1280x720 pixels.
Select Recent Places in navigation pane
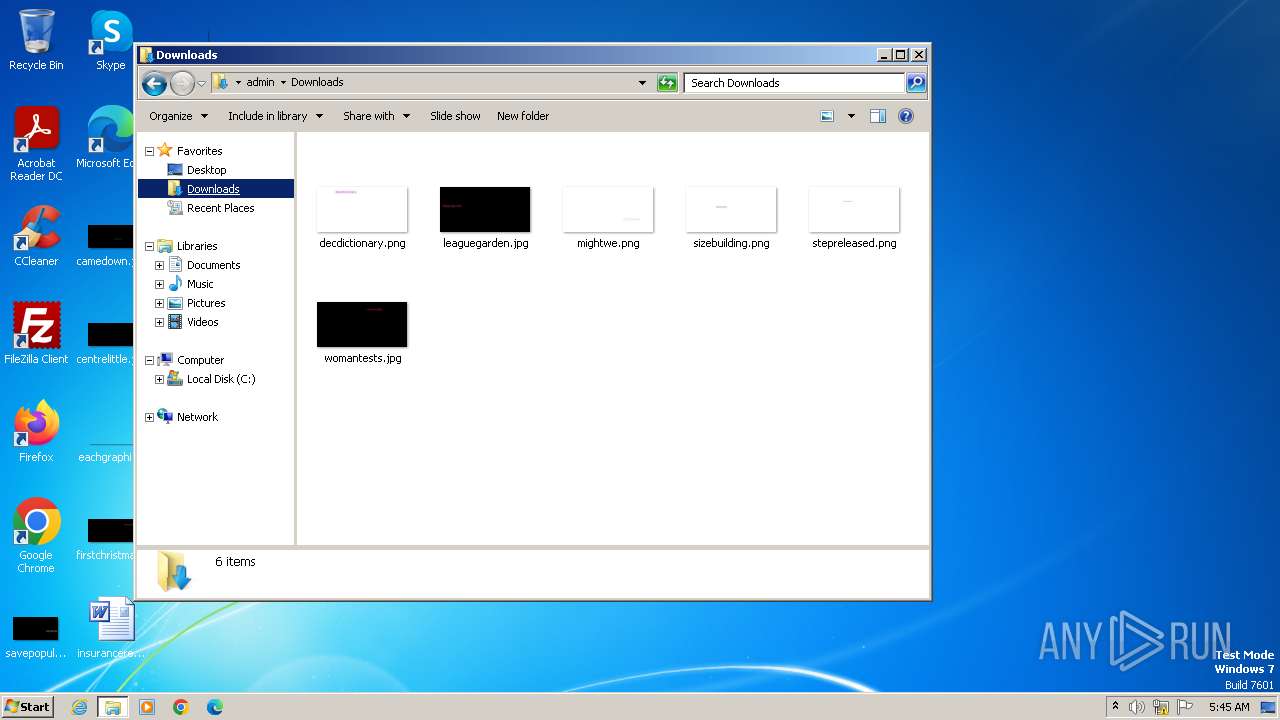[220, 208]
